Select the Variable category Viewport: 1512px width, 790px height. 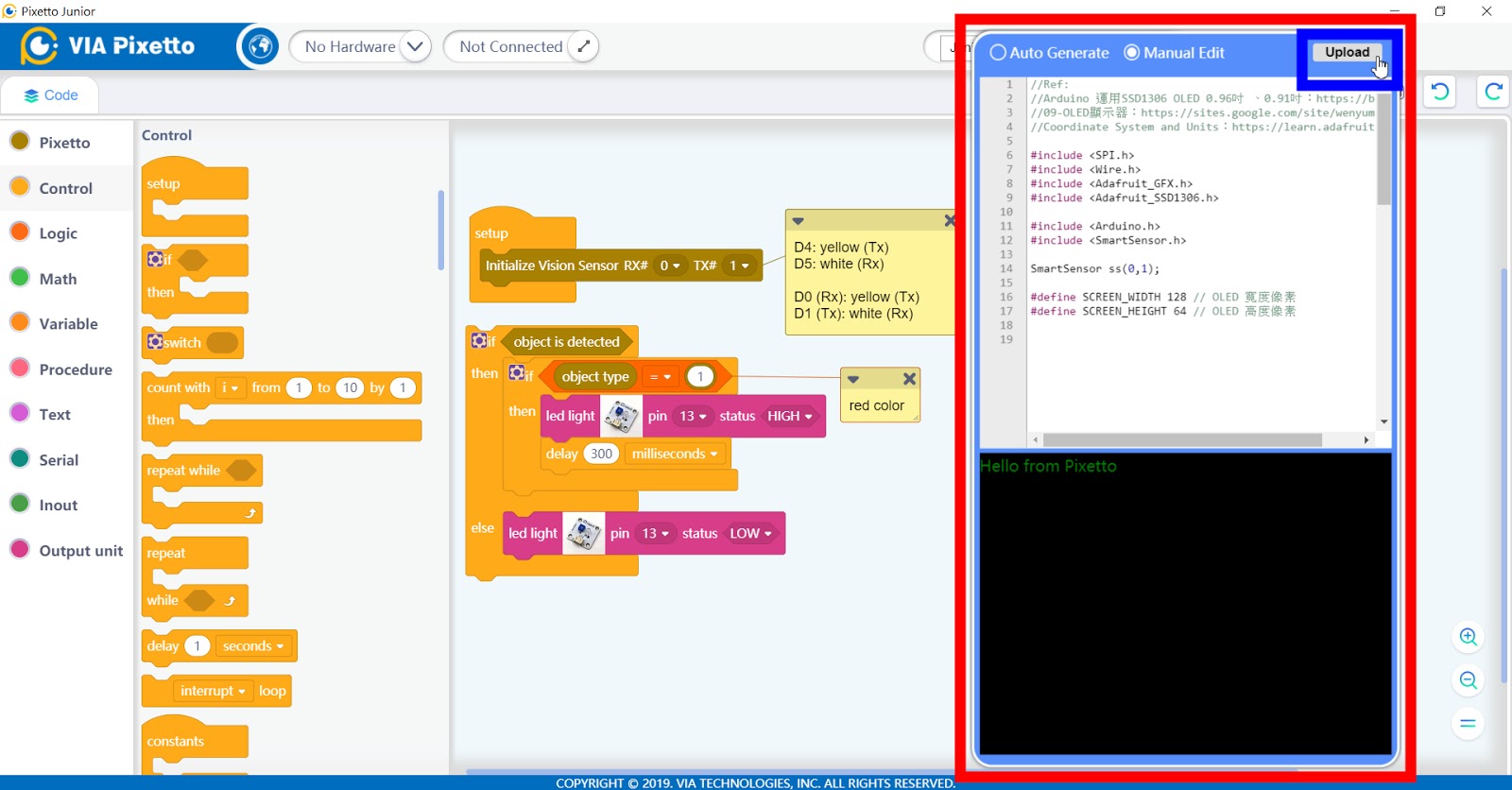click(x=68, y=323)
